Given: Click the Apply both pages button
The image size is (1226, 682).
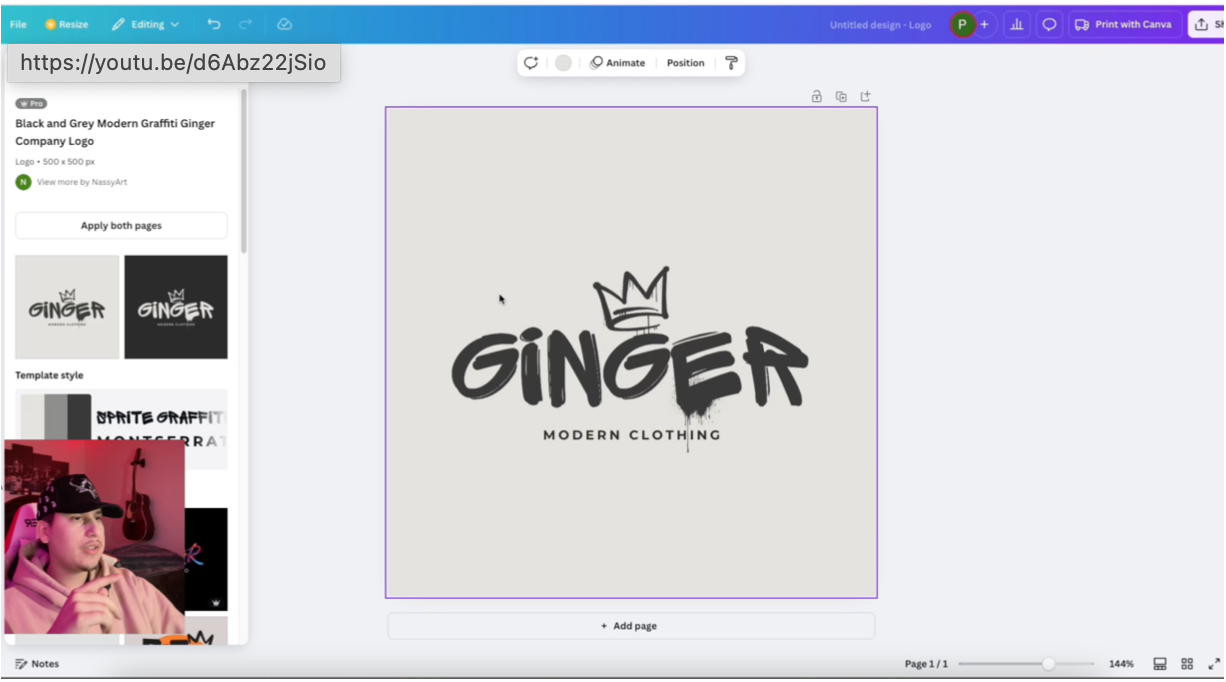Looking at the screenshot, I should click(121, 226).
